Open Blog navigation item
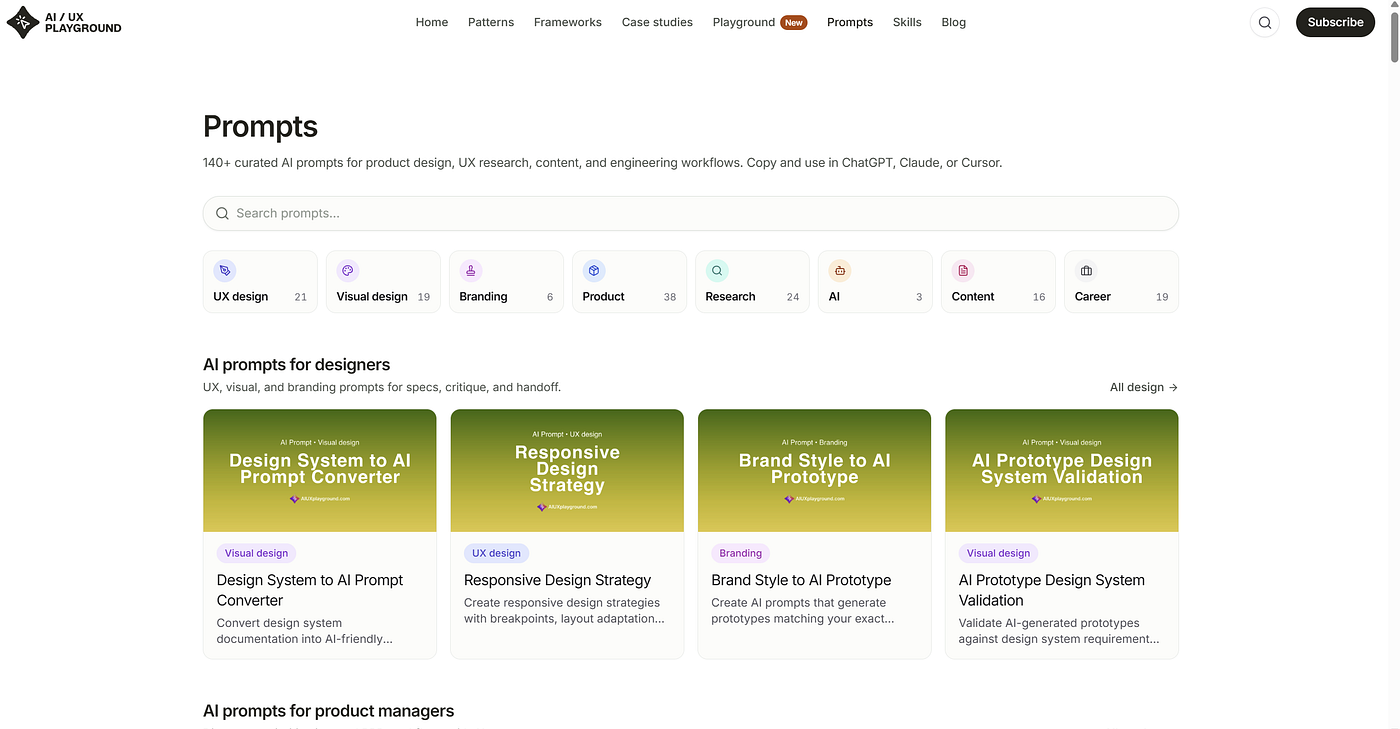 (954, 22)
